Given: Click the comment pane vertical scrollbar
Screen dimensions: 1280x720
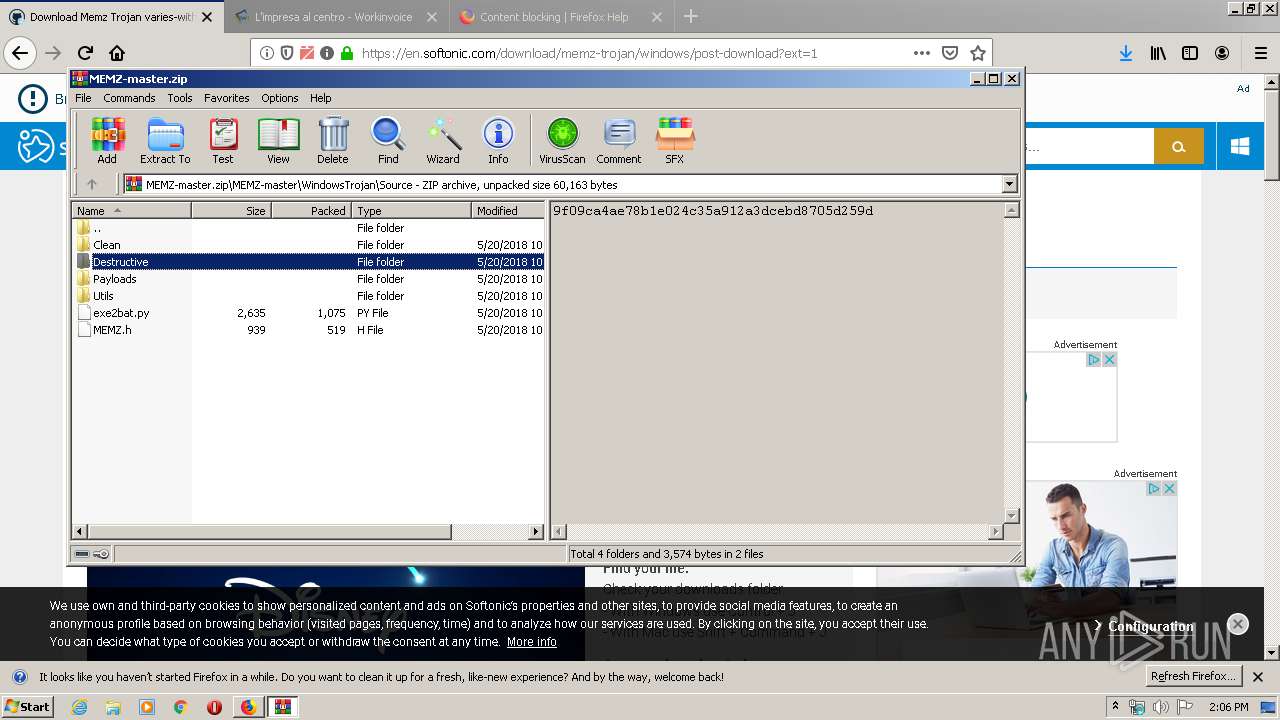Looking at the screenshot, I should pyautogui.click(x=1011, y=363).
